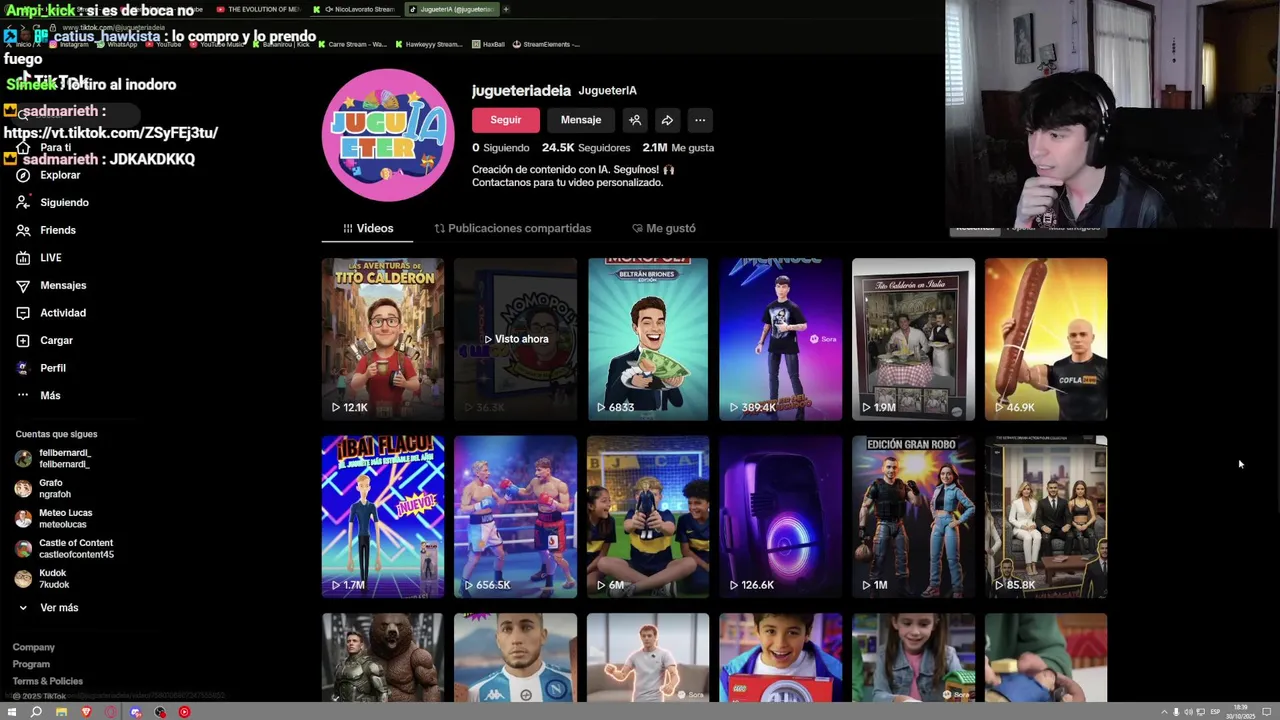
Task: Switch to the Me gustó tab
Action: tap(664, 228)
